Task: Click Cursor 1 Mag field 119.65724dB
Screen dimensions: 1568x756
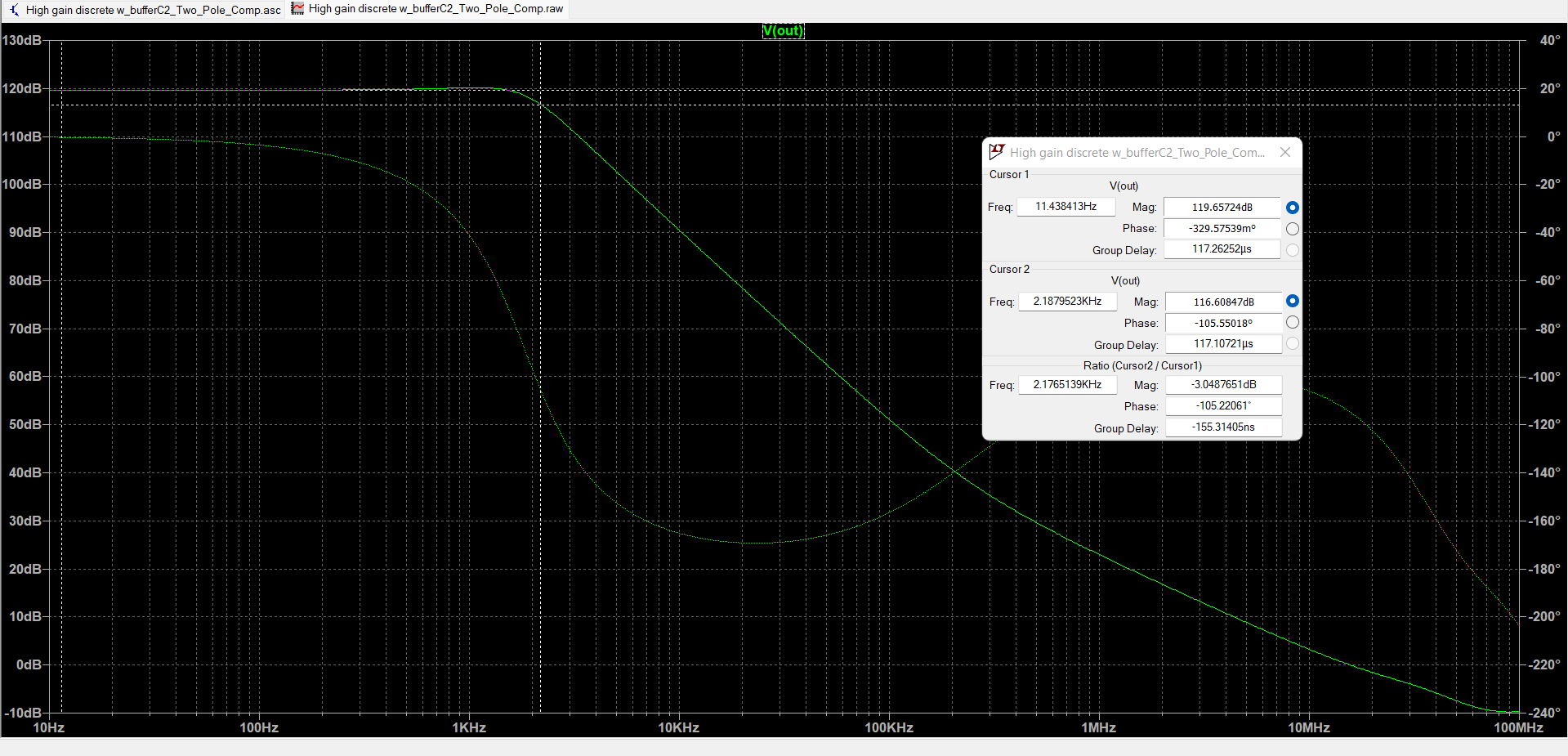Action: point(1222,208)
